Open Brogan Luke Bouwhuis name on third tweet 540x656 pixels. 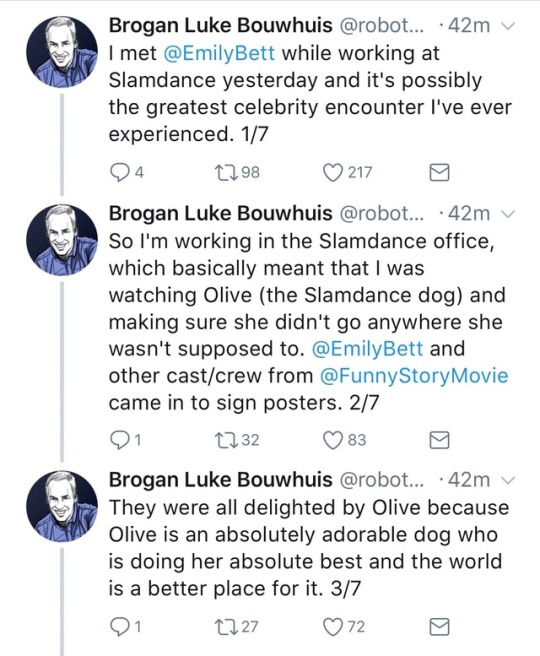220,479
